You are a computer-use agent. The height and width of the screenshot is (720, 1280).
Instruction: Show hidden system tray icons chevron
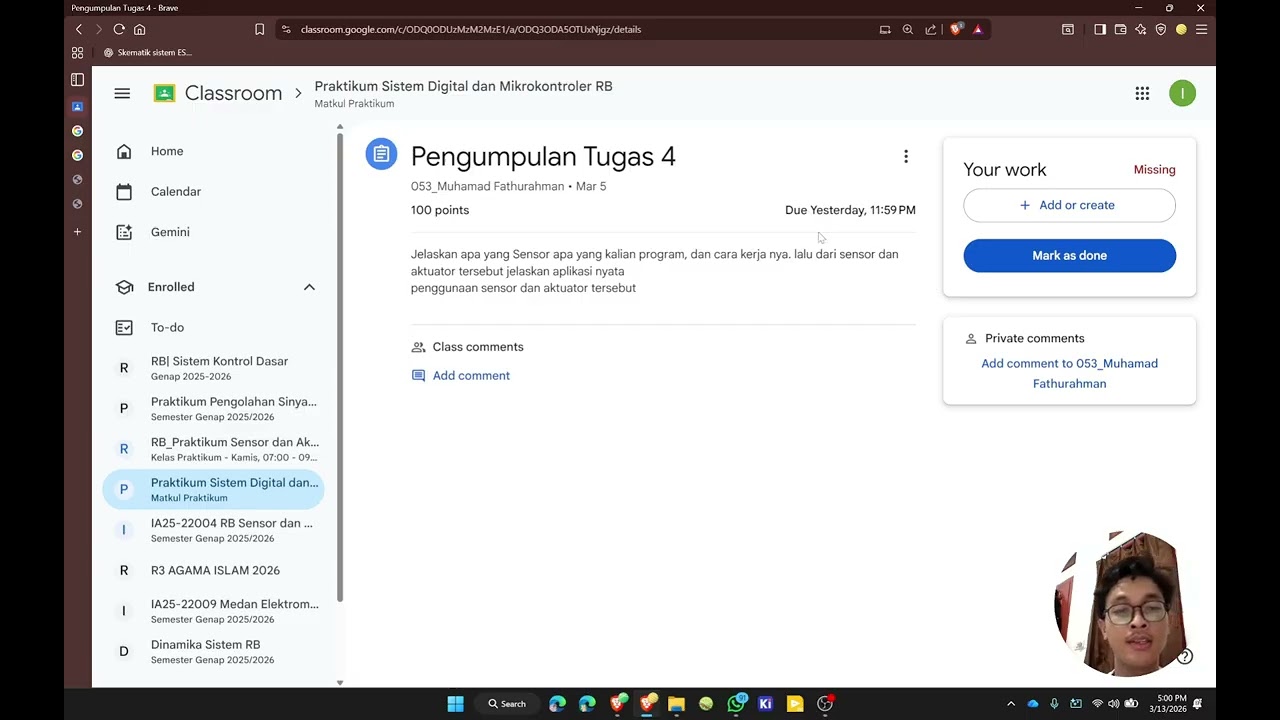1011,704
